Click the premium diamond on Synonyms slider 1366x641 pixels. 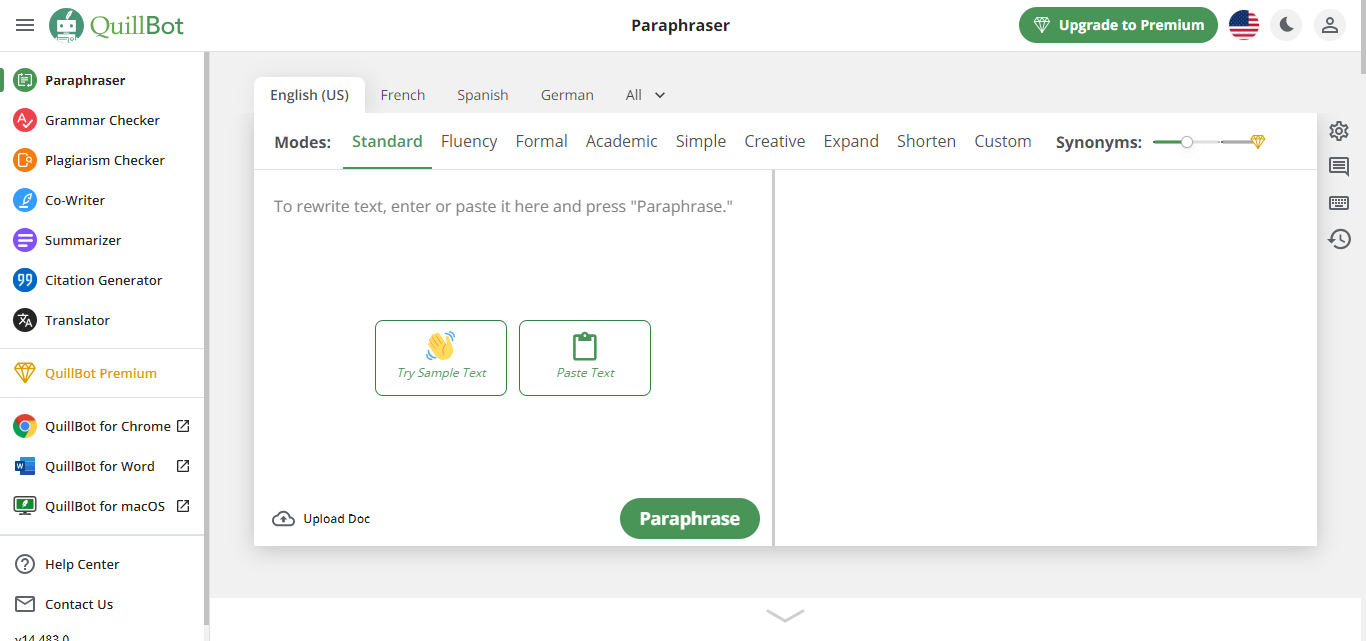pyautogui.click(x=1258, y=142)
